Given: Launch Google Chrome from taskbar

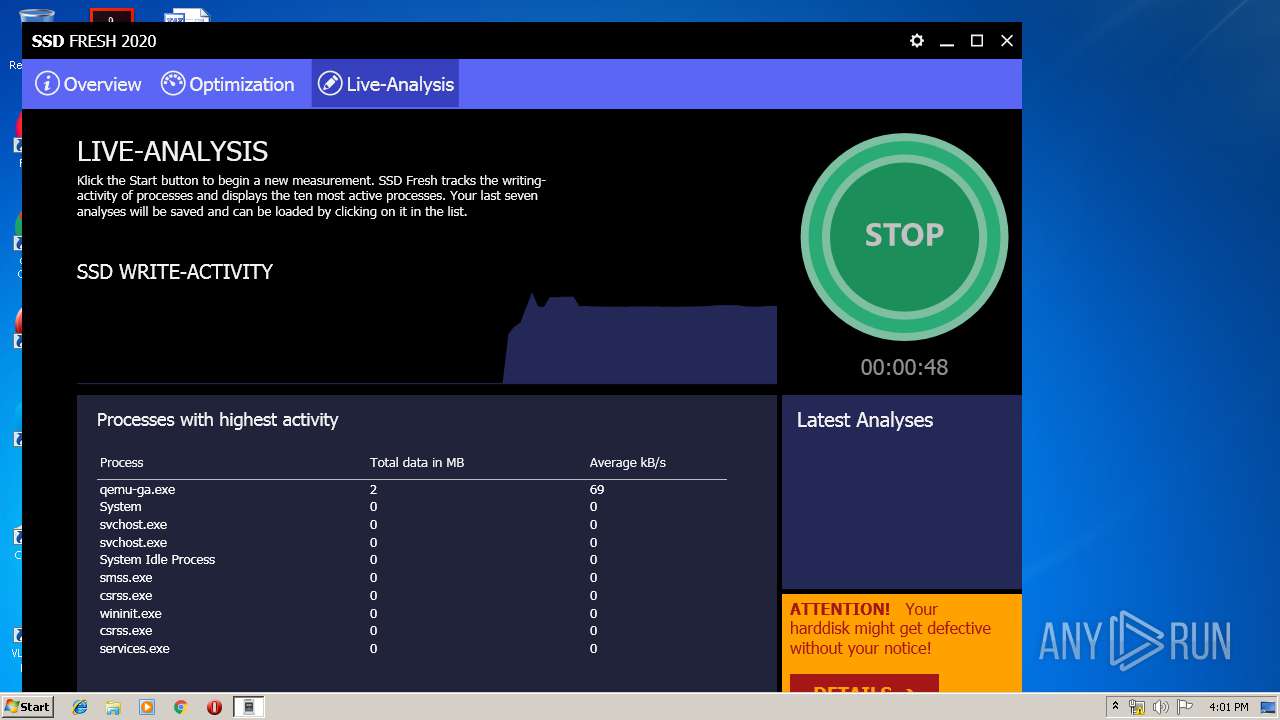Looking at the screenshot, I should pos(180,707).
